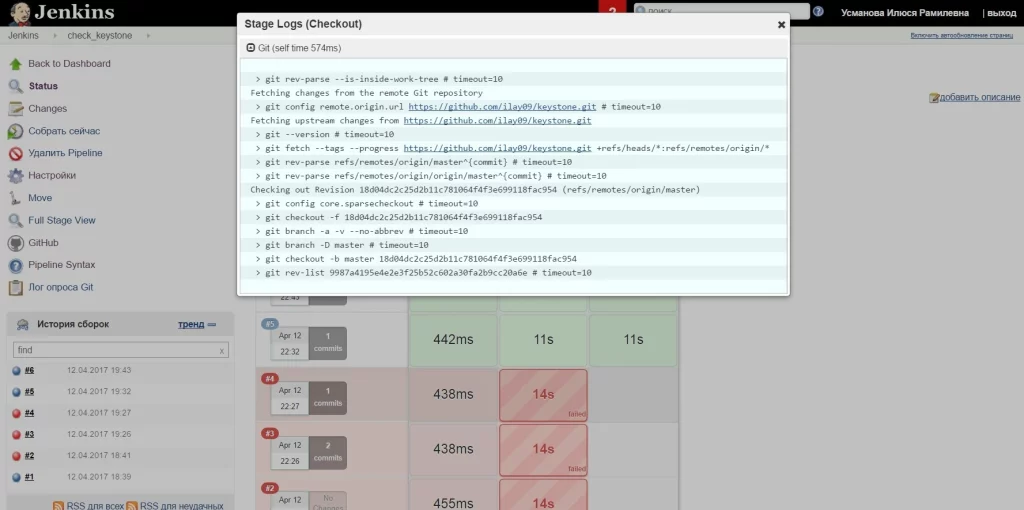Open the Jenkins breadcrumb dropdown arrow
Screen dimensions: 1024x510
(x=55, y=36)
